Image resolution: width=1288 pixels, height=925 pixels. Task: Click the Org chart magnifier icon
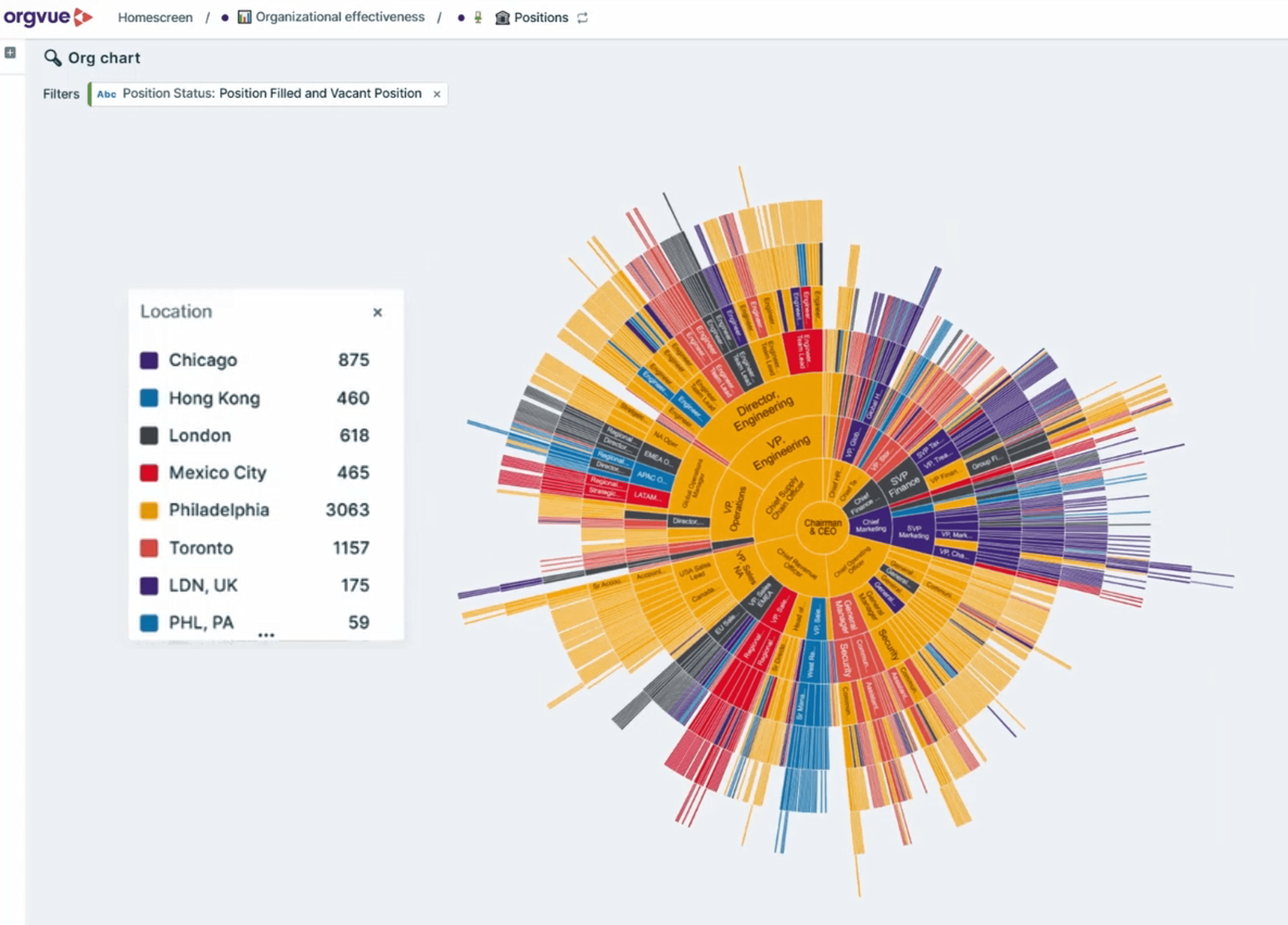point(53,58)
